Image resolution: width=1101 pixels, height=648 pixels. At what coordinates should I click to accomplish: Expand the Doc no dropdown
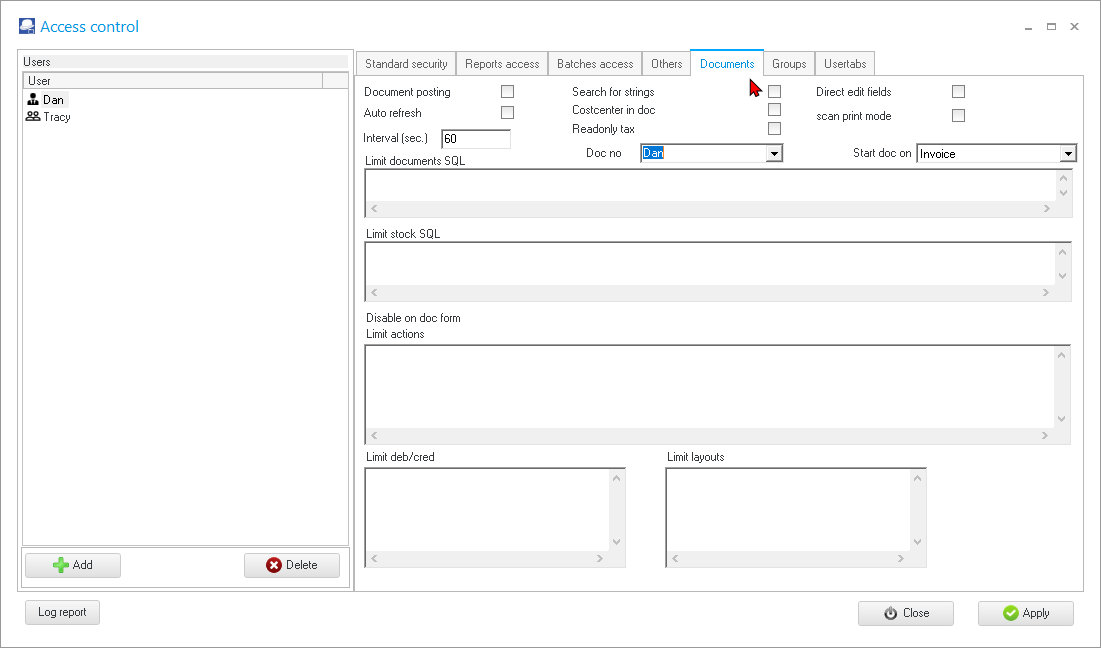[x=773, y=153]
